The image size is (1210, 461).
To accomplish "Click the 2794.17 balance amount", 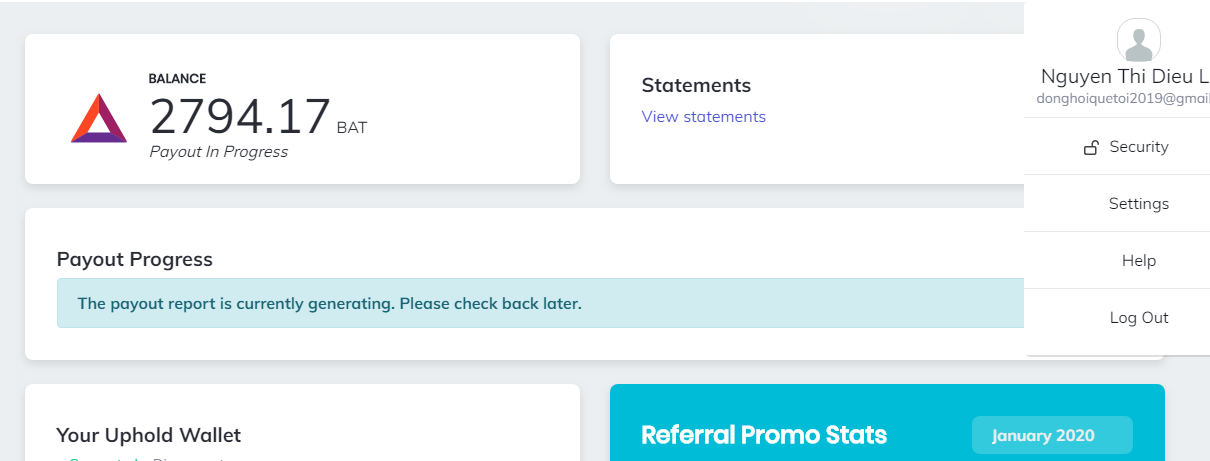I will [240, 117].
